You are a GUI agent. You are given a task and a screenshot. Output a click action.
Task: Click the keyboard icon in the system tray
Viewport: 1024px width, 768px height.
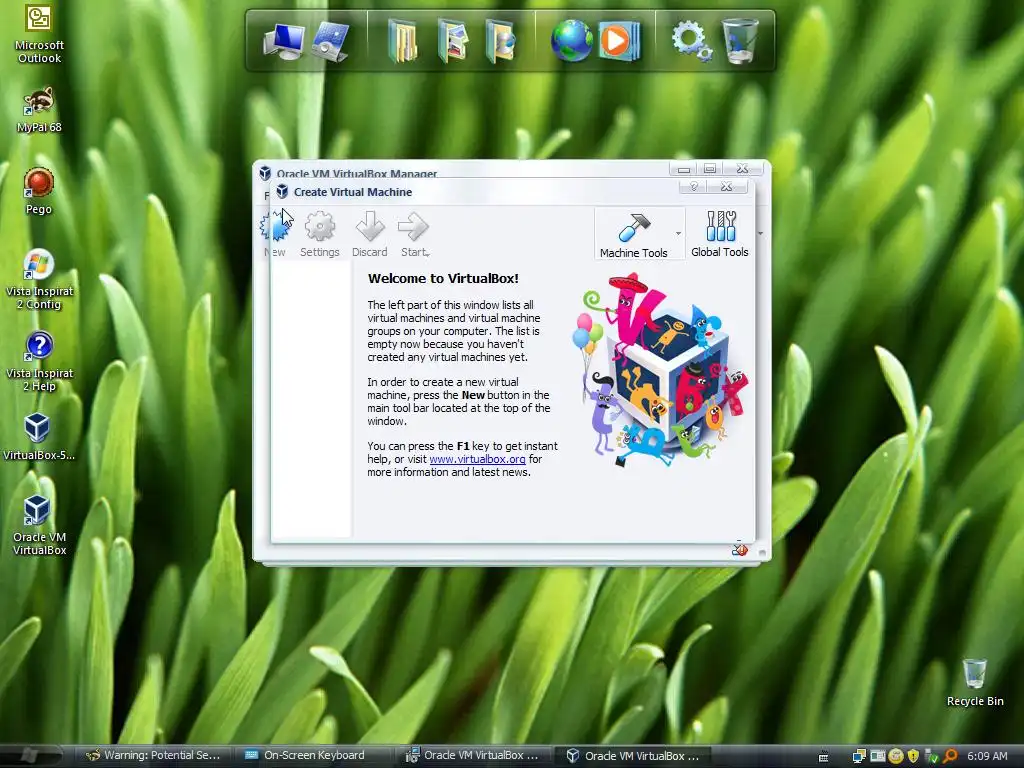(824, 756)
